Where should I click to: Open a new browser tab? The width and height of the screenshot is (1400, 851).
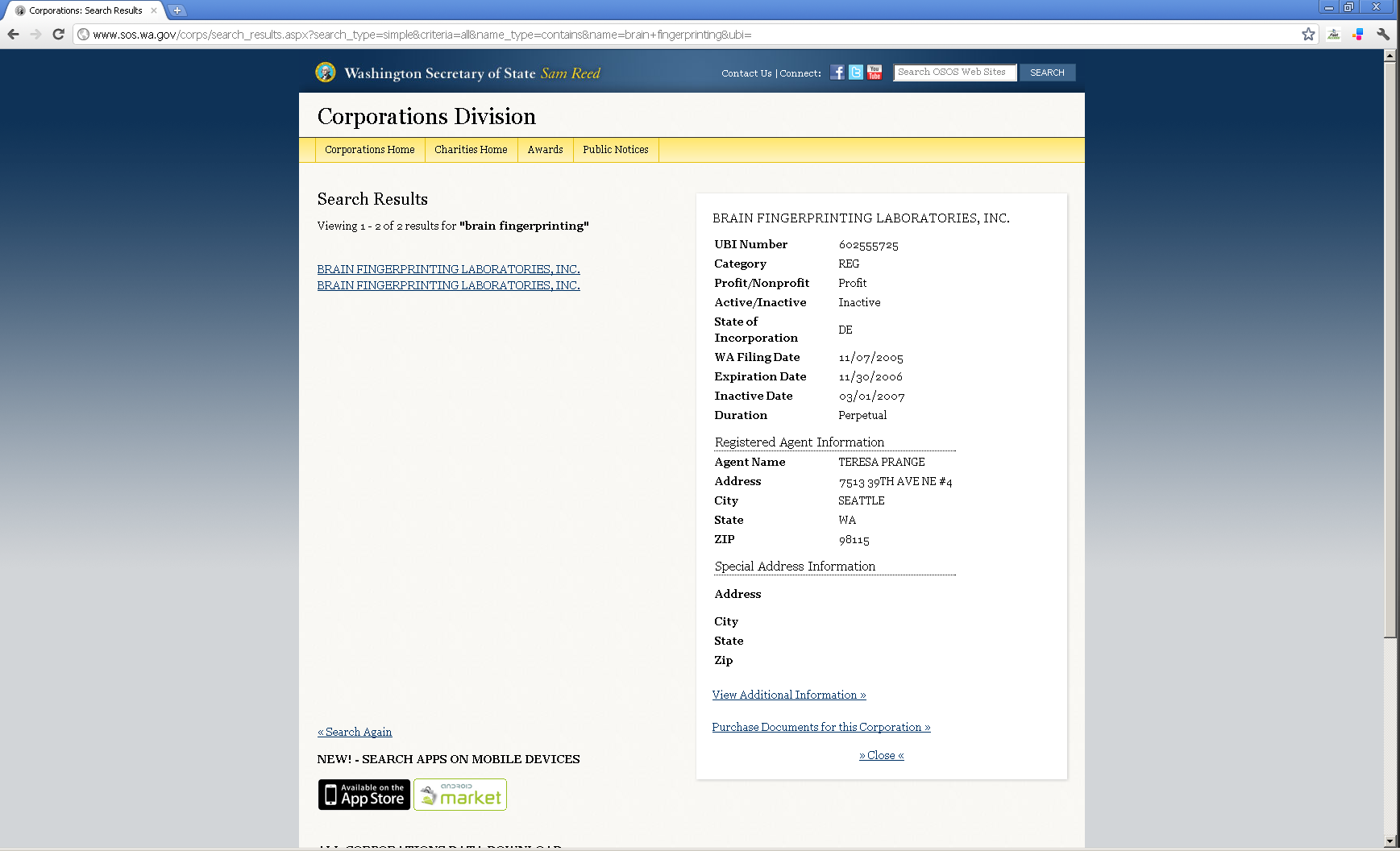177,10
